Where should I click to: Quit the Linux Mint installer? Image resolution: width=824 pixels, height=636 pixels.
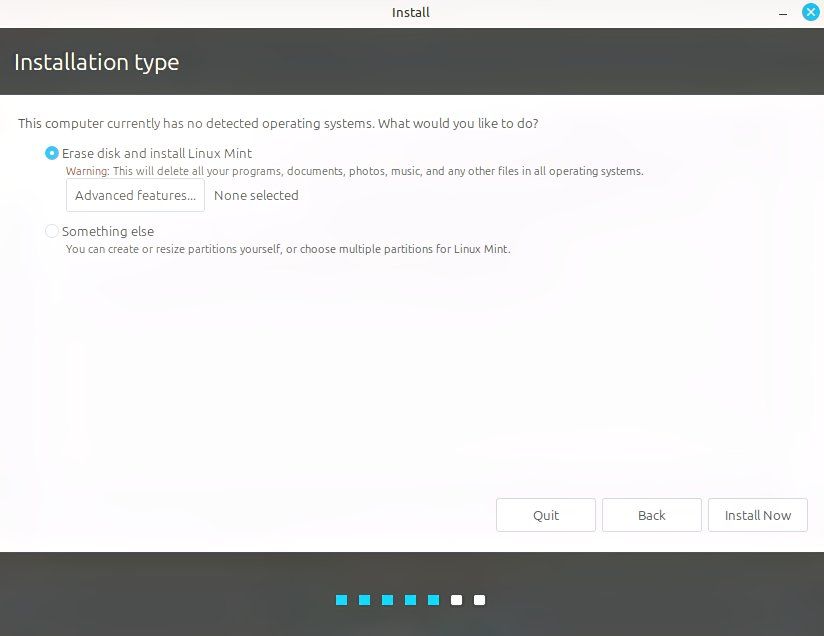click(545, 515)
